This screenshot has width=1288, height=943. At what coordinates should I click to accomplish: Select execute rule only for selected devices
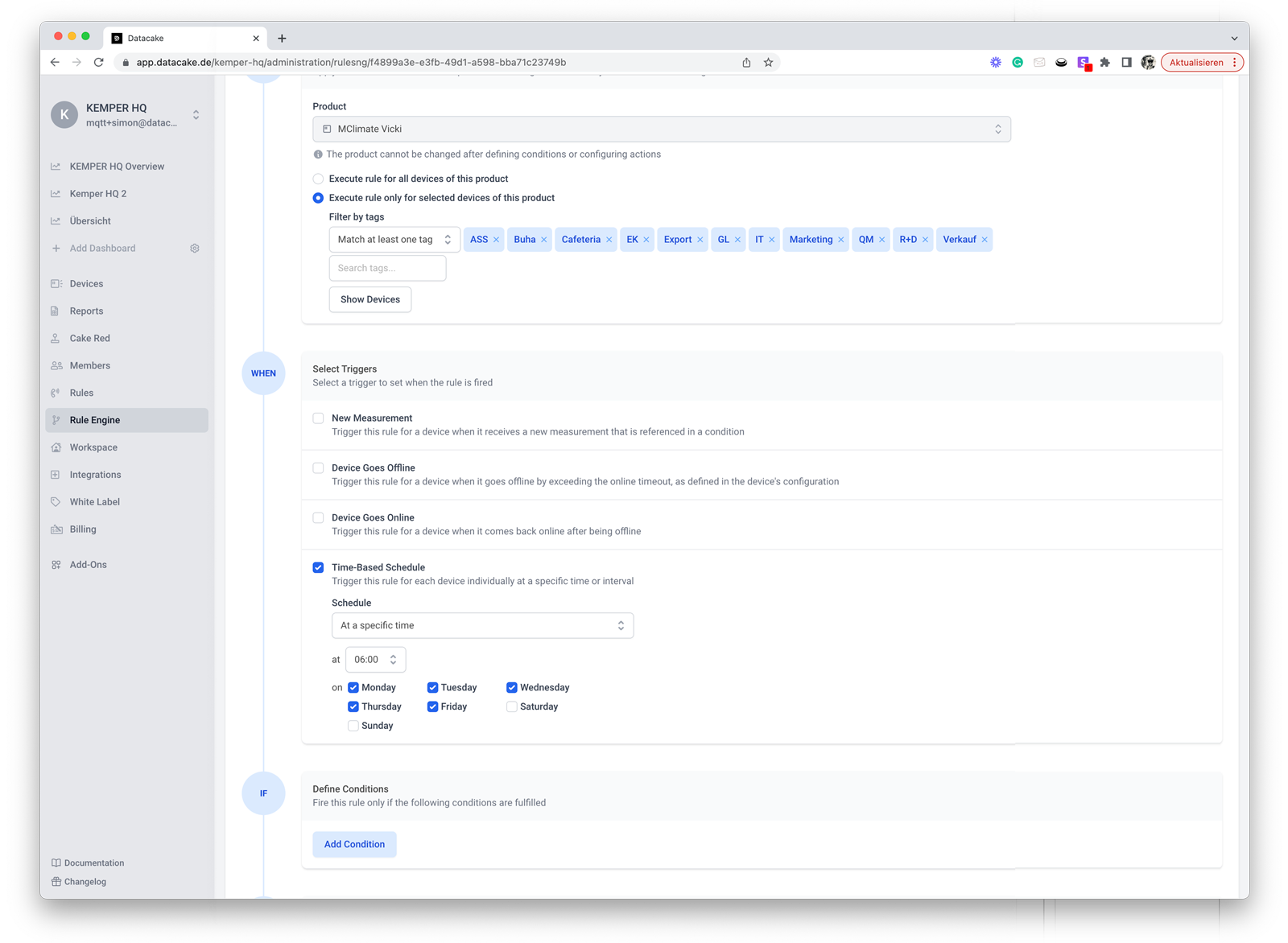coord(318,198)
